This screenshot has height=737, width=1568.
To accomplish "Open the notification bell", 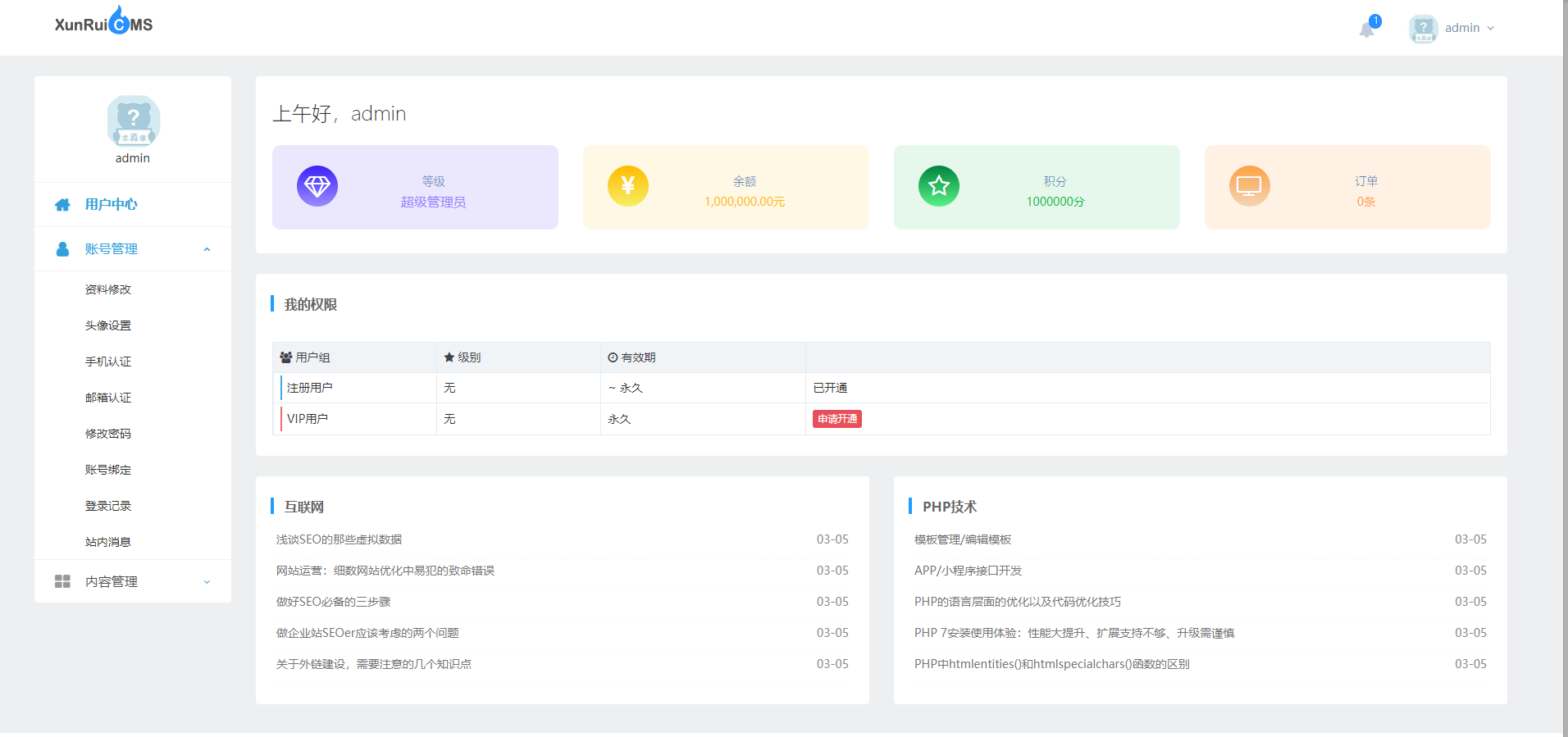I will pos(1367,30).
